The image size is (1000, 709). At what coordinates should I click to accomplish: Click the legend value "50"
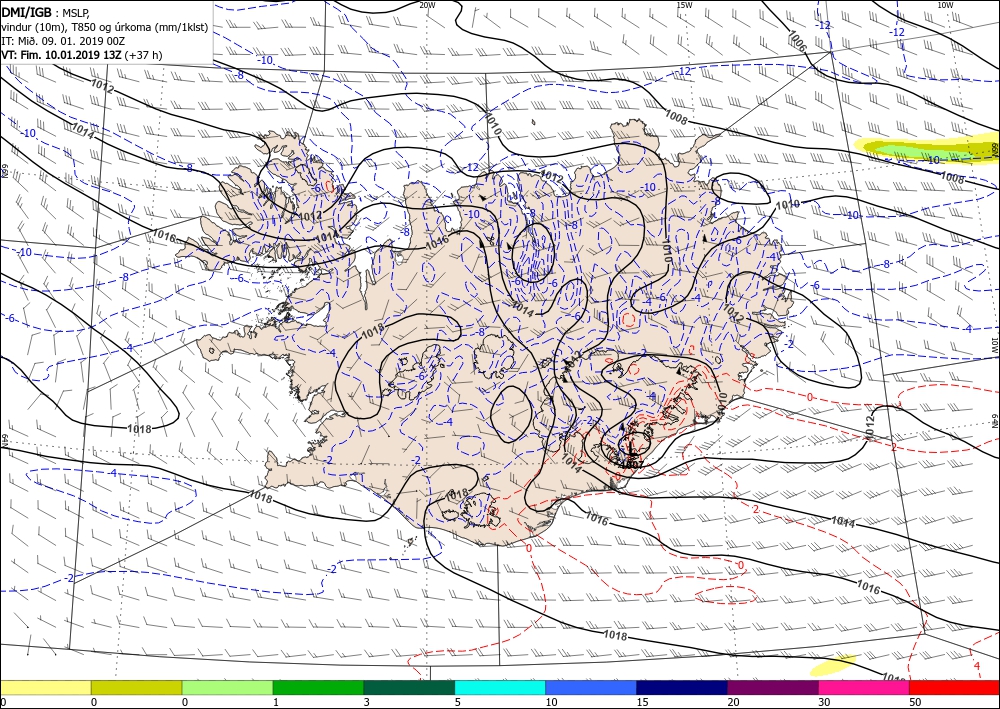(x=916, y=702)
